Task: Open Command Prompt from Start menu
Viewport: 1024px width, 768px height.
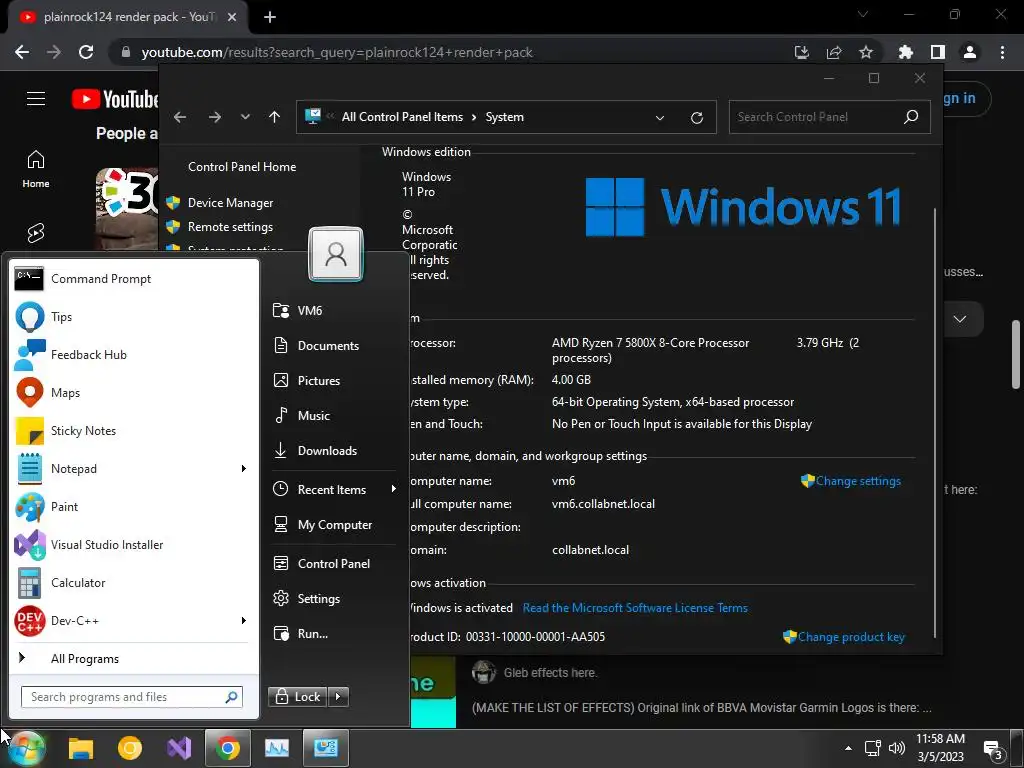Action: point(134,279)
